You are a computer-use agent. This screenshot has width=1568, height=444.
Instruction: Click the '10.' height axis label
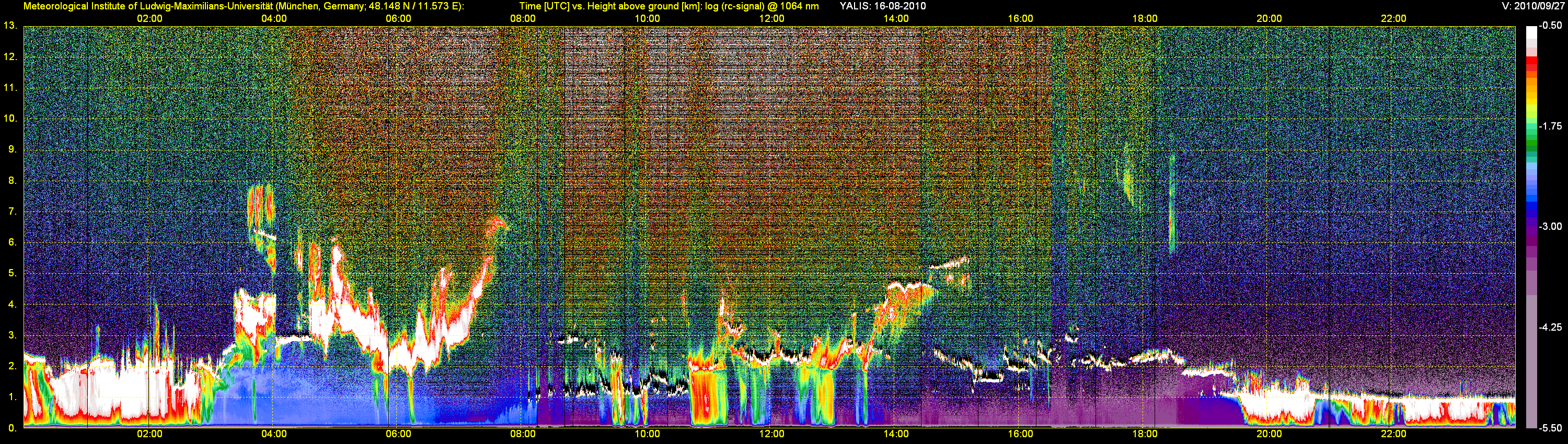point(10,118)
